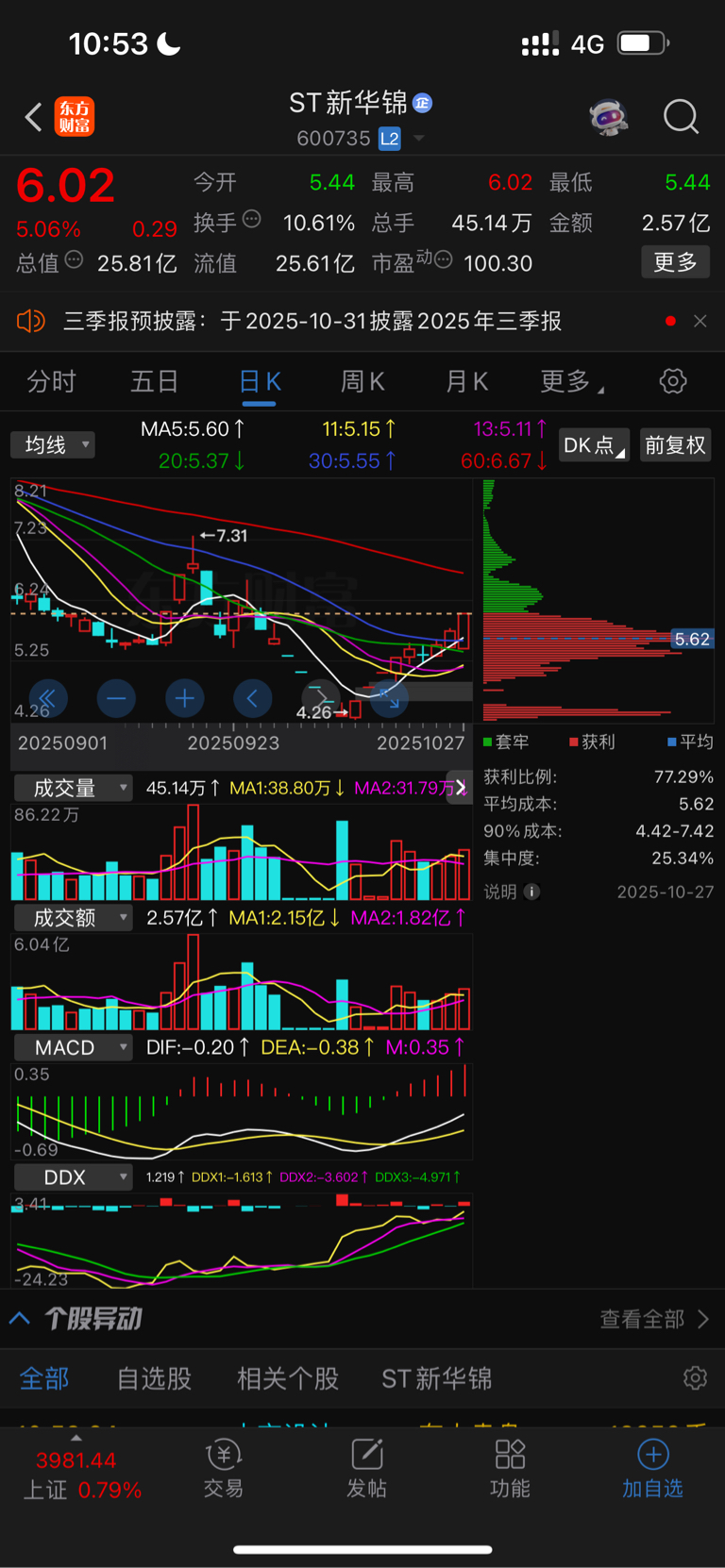Screen dimensions: 725x1568
Task: Open the robot assistant avatar
Action: tap(609, 117)
